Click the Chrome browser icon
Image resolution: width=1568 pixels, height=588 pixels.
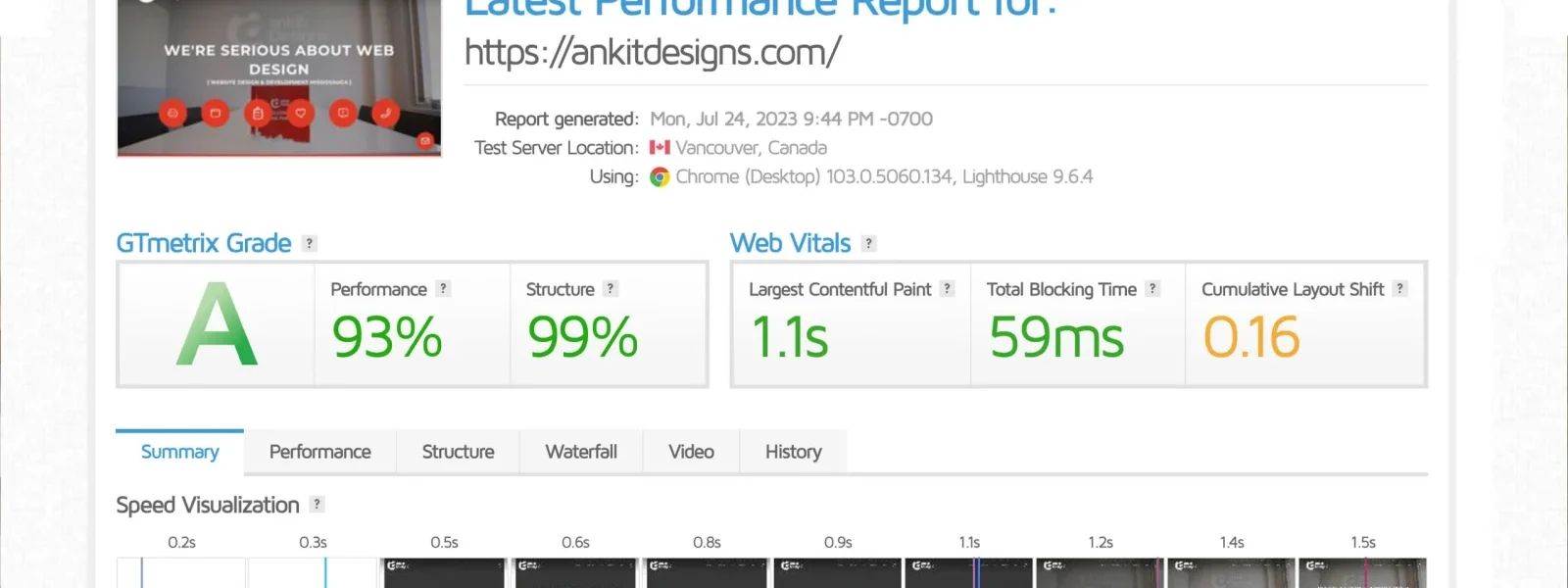660,177
